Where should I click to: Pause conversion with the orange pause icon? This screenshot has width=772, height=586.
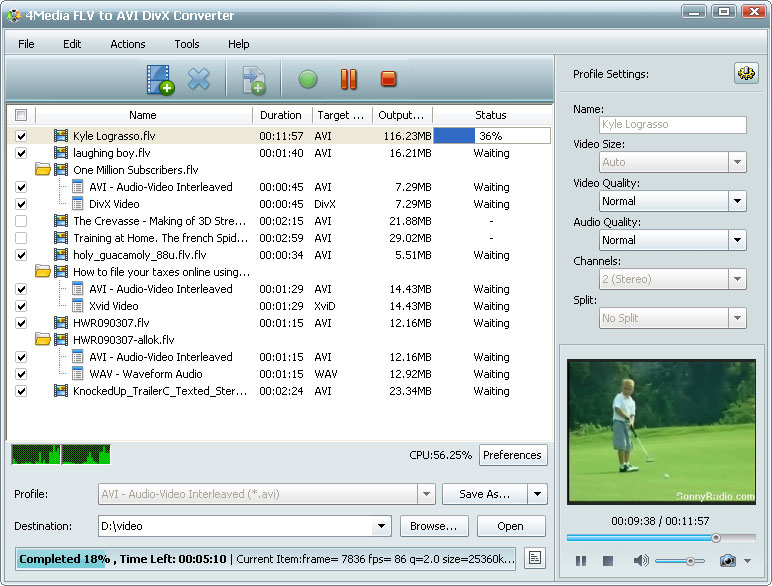click(349, 79)
